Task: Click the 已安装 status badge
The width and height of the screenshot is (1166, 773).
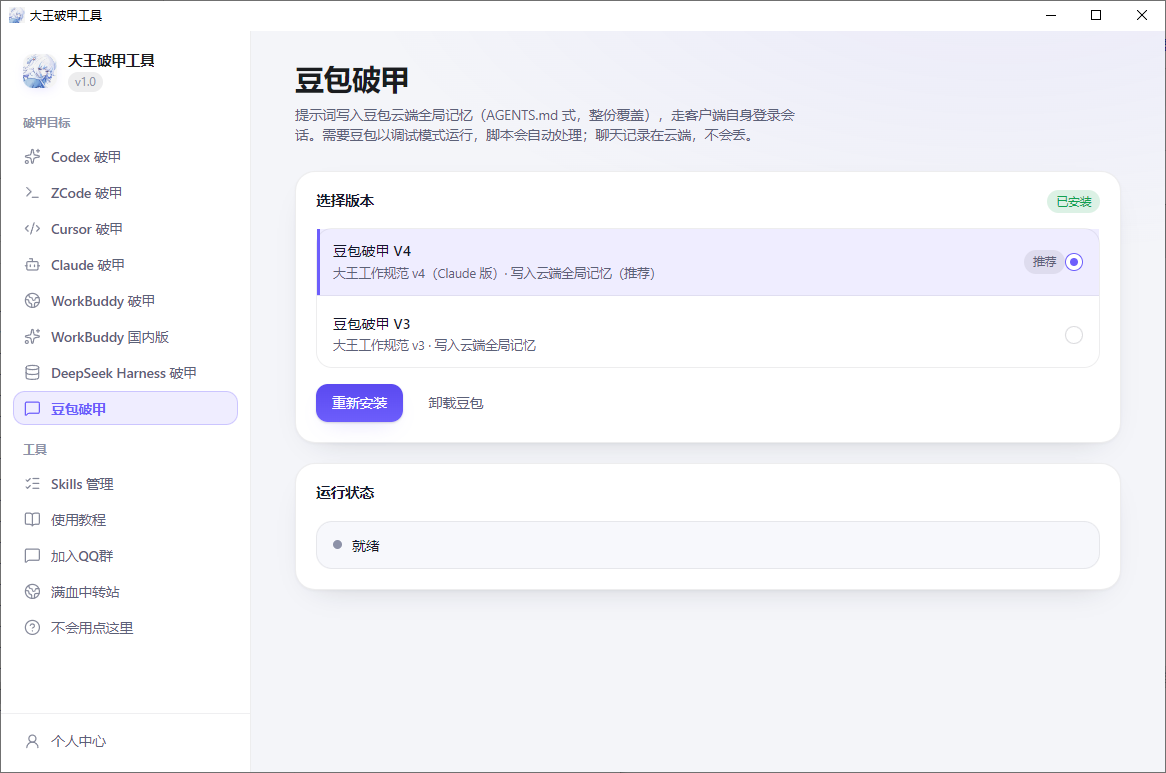Action: (x=1073, y=201)
